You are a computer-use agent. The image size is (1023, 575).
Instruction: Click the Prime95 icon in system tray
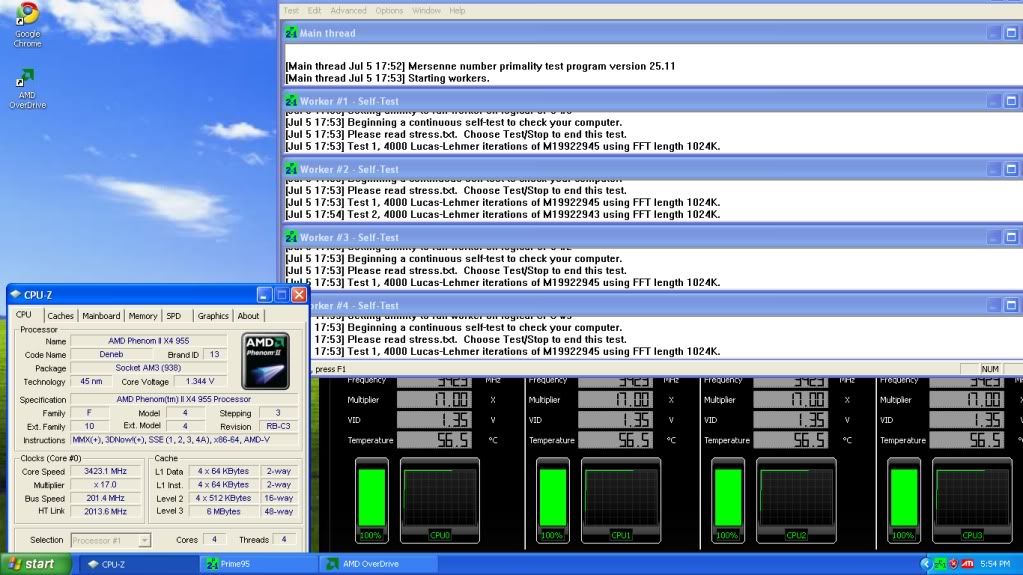pos(941,564)
